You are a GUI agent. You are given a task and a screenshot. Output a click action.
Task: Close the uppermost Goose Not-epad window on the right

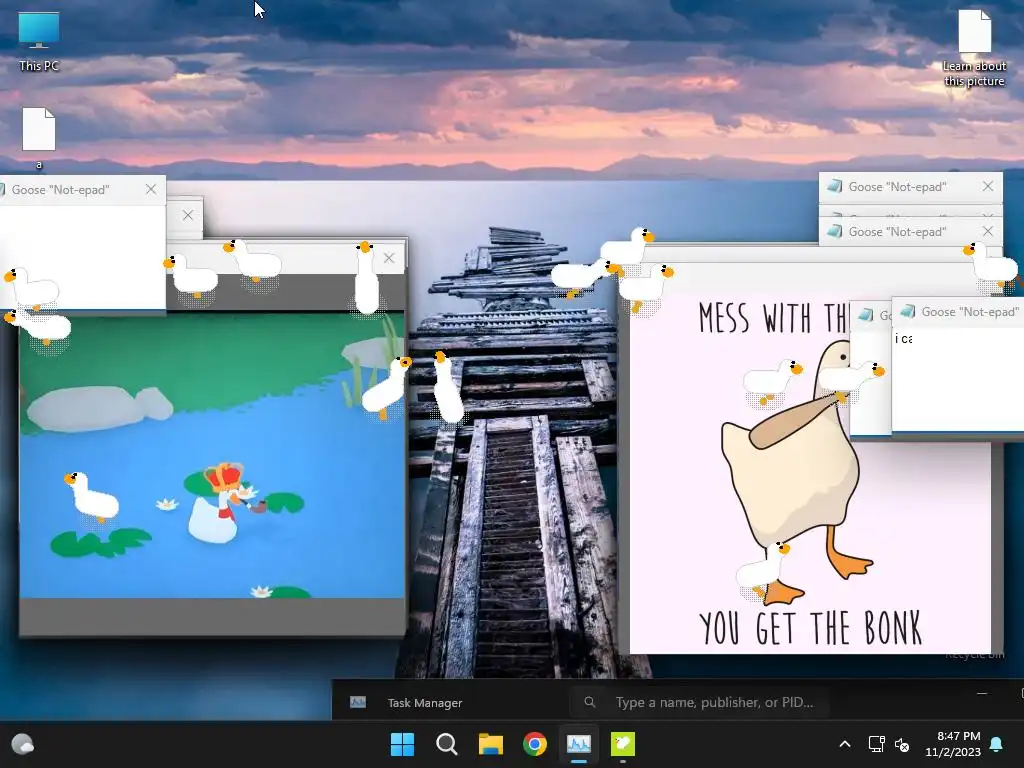coord(988,187)
